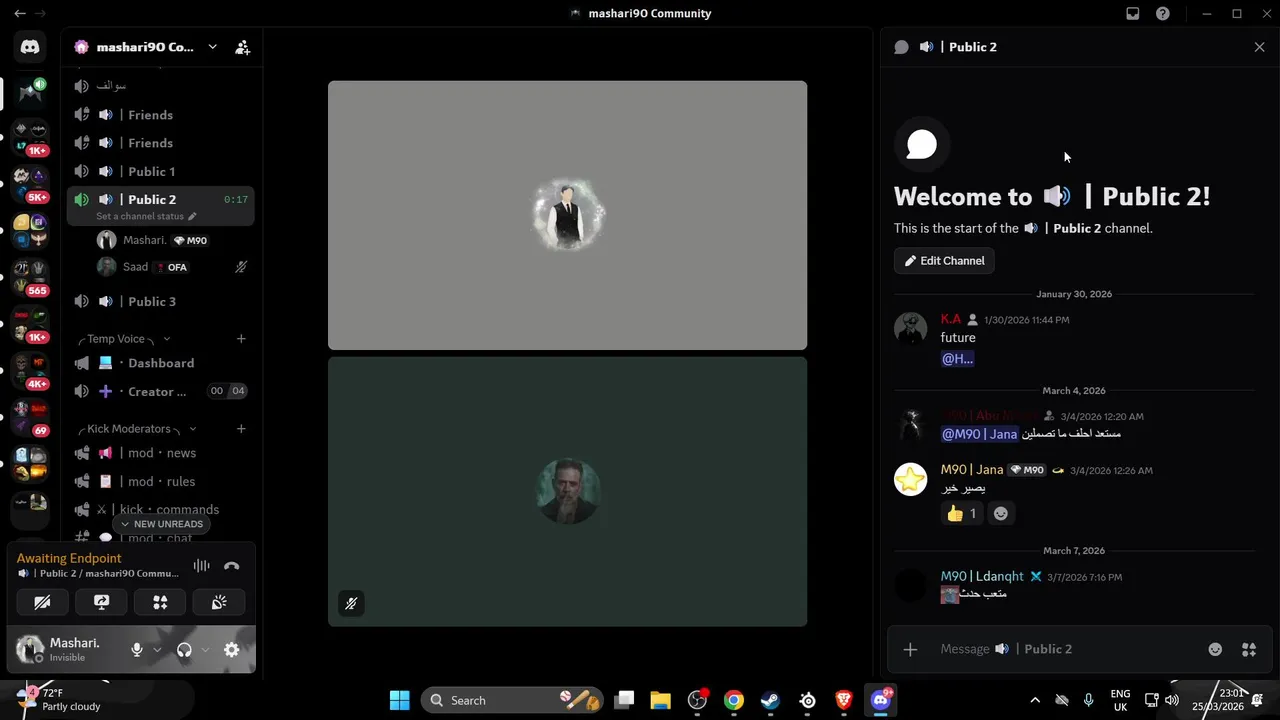Open File Explorer from the taskbar

(x=660, y=700)
